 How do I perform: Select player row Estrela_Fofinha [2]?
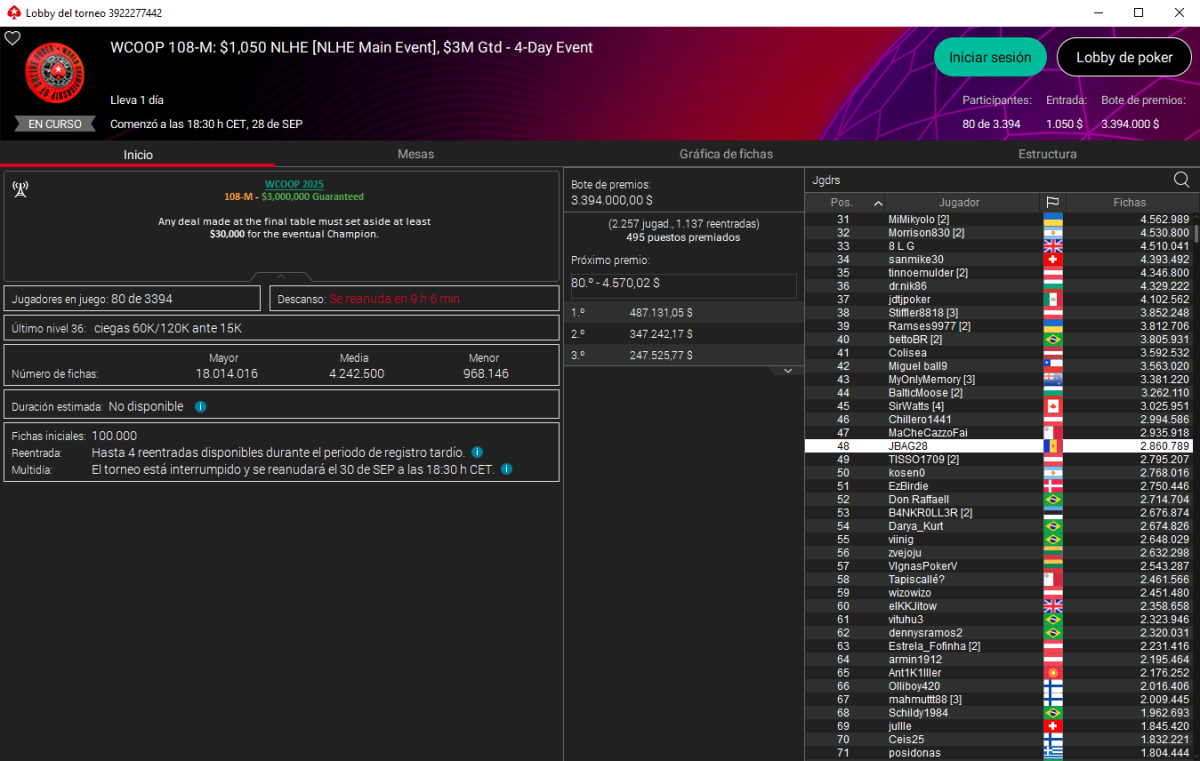[1000, 646]
